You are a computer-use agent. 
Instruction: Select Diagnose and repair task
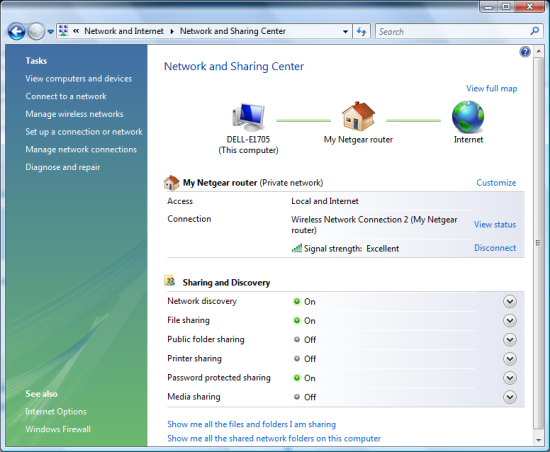(63, 167)
